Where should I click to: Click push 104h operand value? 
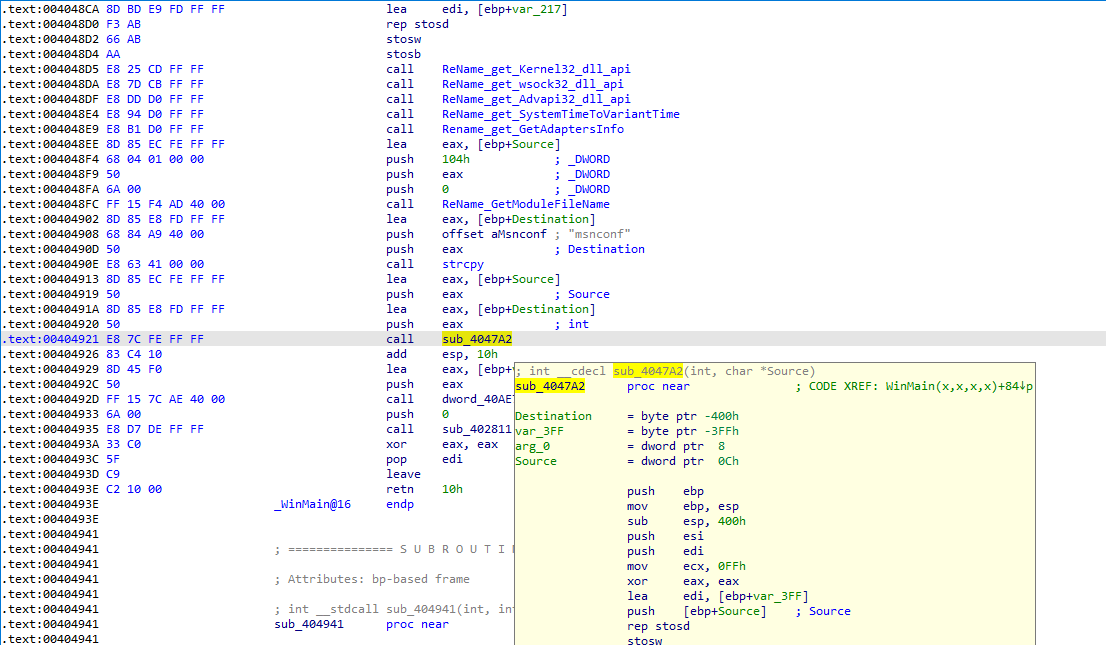(456, 159)
